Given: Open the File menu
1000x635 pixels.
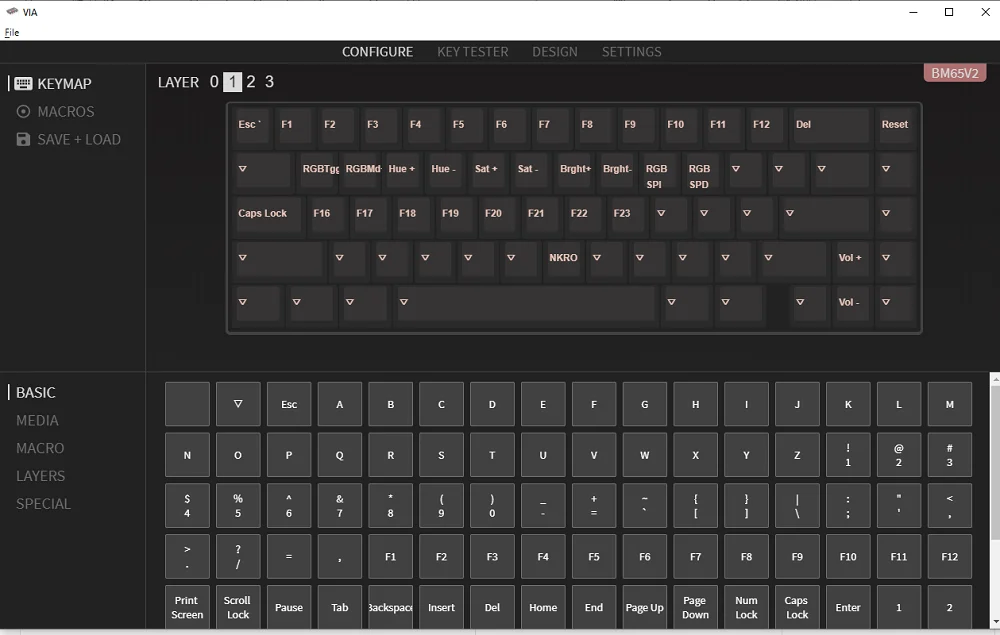Looking at the screenshot, I should click(x=12, y=32).
